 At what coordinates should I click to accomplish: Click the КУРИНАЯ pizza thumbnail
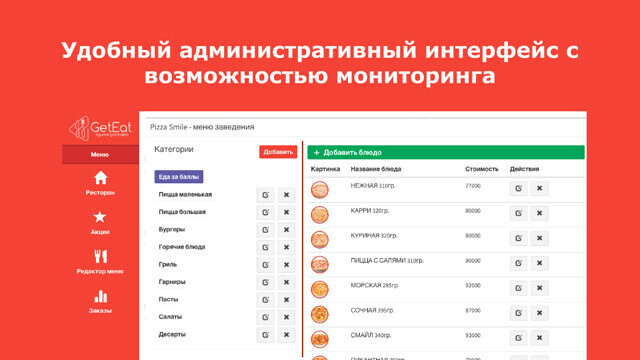pos(320,240)
